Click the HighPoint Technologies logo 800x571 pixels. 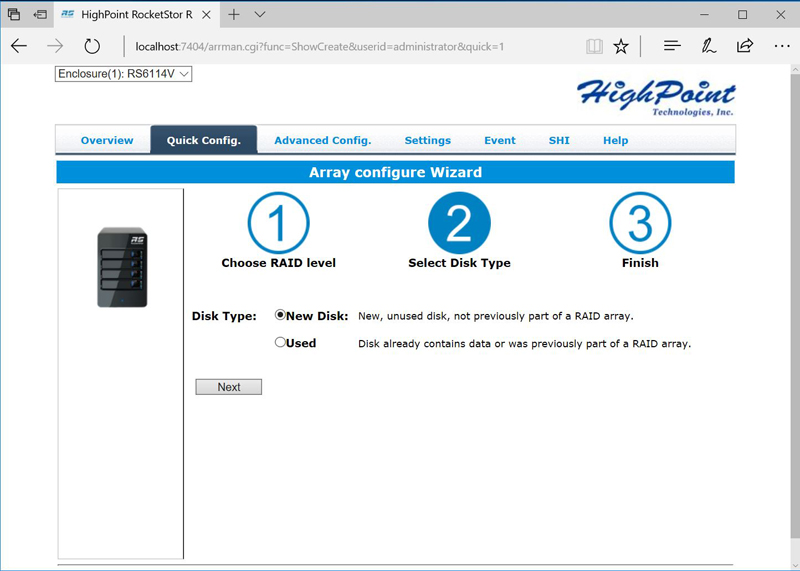[x=656, y=98]
